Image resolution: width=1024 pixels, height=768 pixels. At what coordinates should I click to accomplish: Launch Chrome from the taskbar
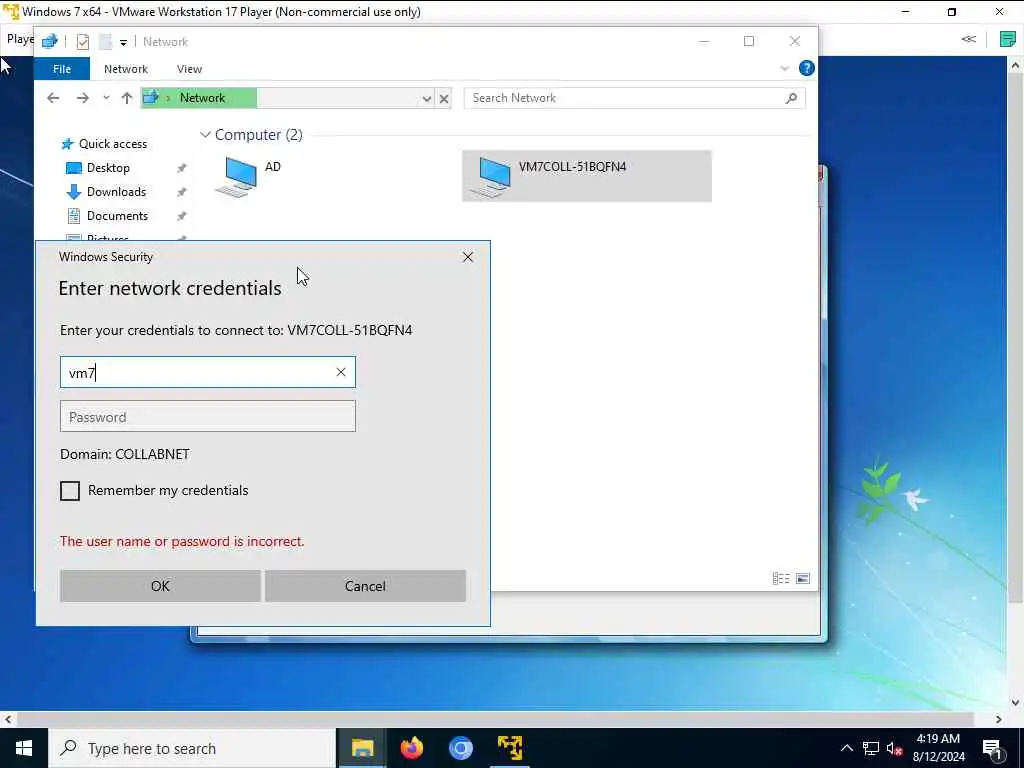coord(460,748)
